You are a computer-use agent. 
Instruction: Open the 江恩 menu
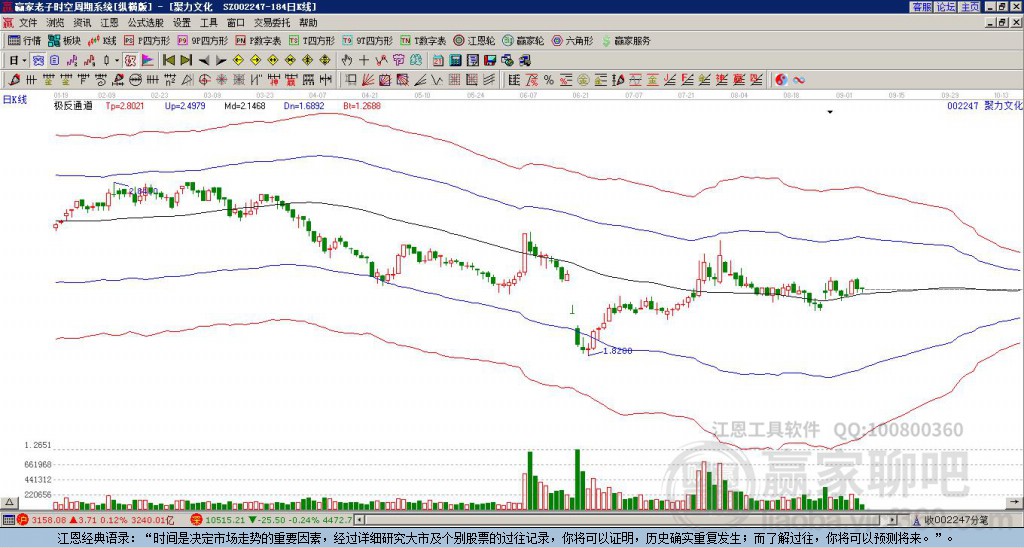[x=110, y=23]
